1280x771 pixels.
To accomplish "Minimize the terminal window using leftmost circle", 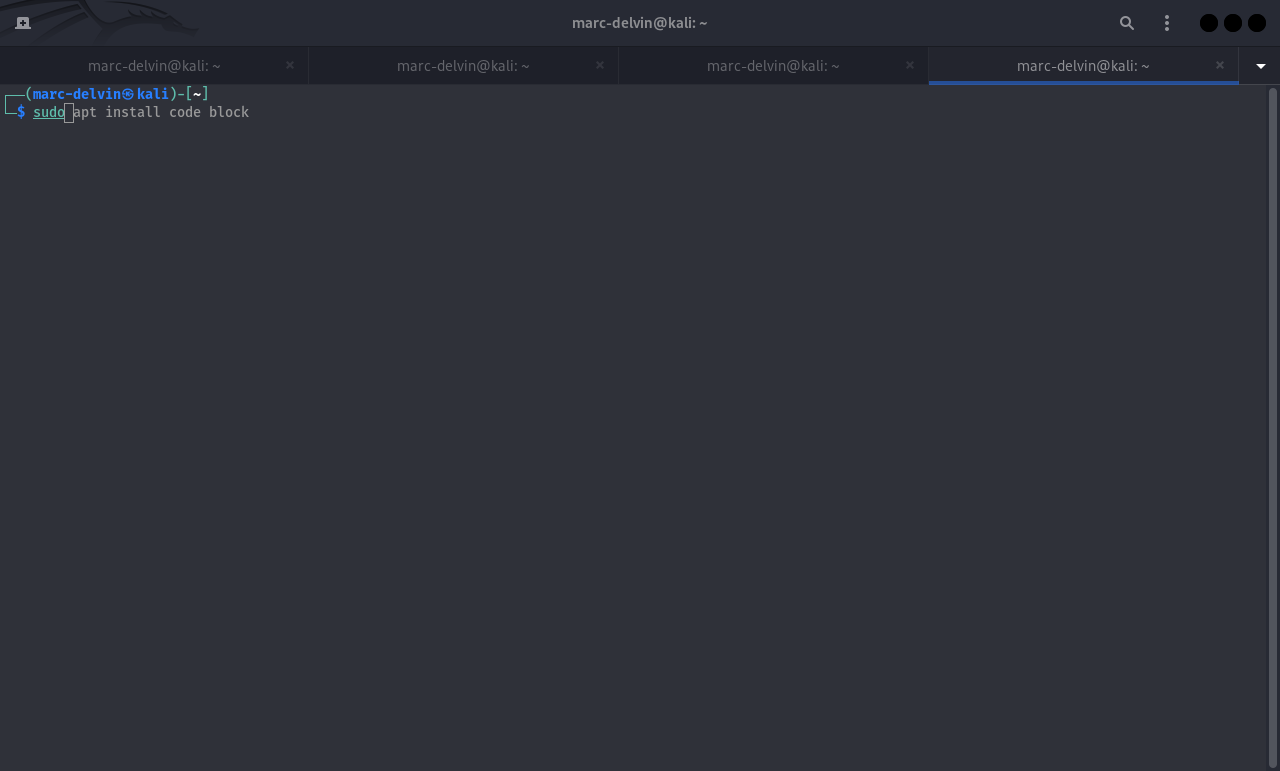I will (1209, 23).
